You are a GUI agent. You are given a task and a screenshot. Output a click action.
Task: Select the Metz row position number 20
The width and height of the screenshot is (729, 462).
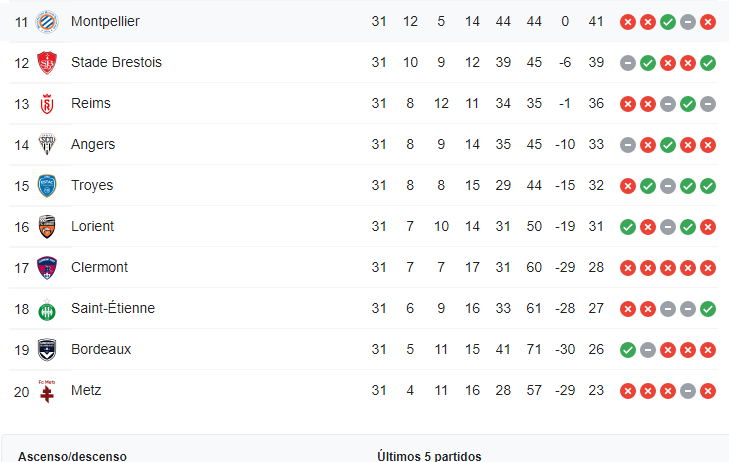(22, 391)
